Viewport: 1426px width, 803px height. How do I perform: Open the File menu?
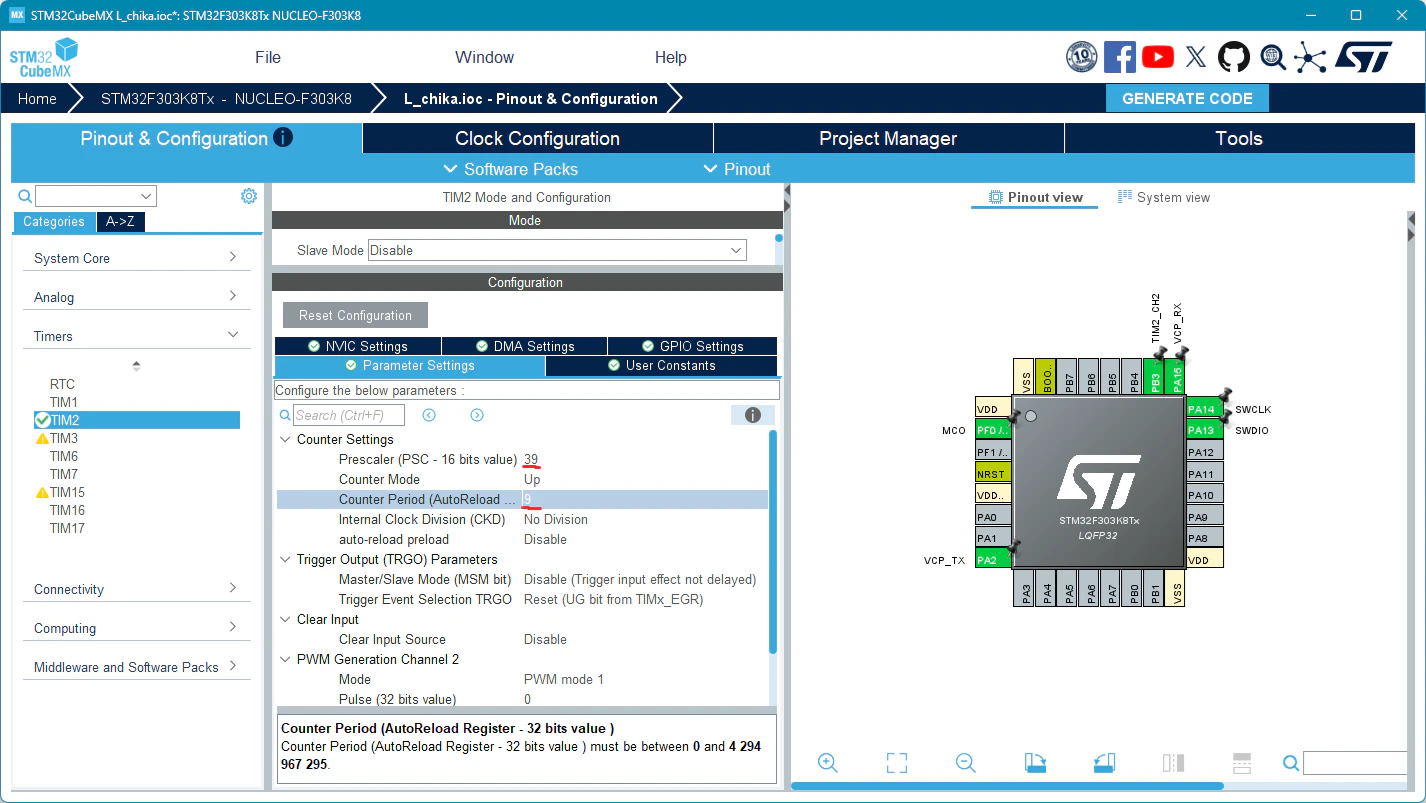pyautogui.click(x=268, y=57)
